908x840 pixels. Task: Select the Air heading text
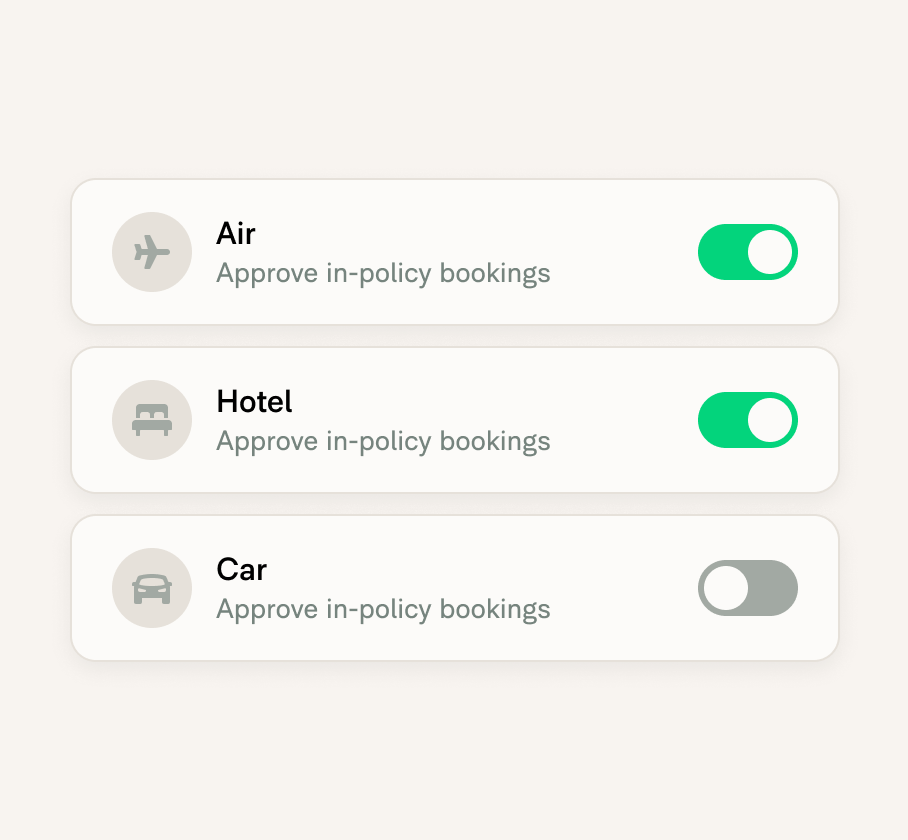pos(236,233)
